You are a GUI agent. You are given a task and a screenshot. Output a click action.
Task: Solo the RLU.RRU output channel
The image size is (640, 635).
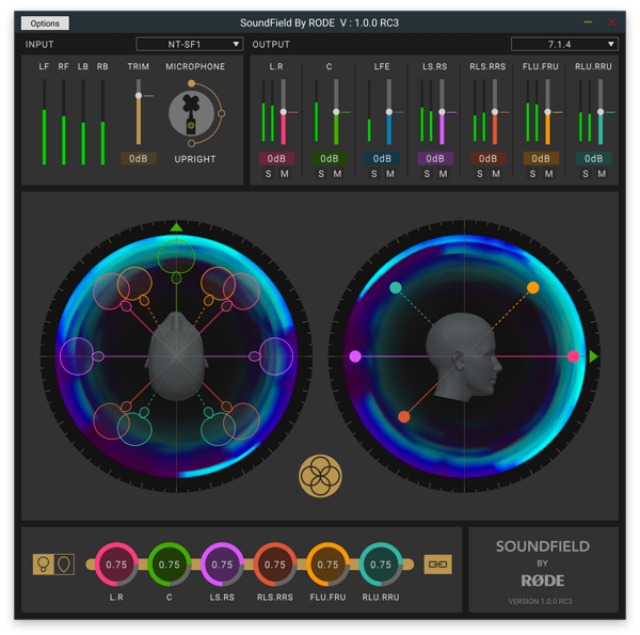(x=585, y=174)
